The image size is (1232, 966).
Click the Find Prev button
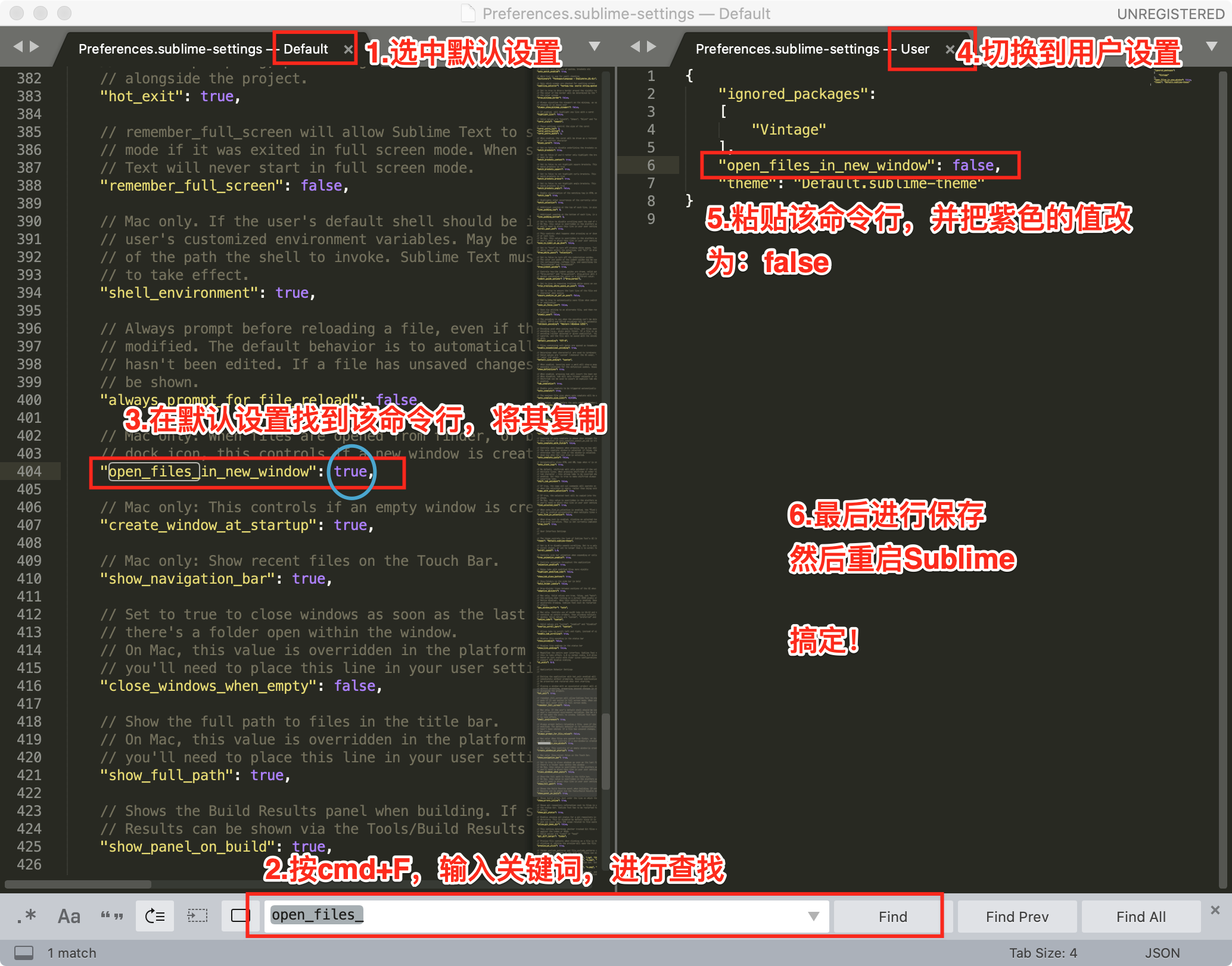[x=1017, y=917]
